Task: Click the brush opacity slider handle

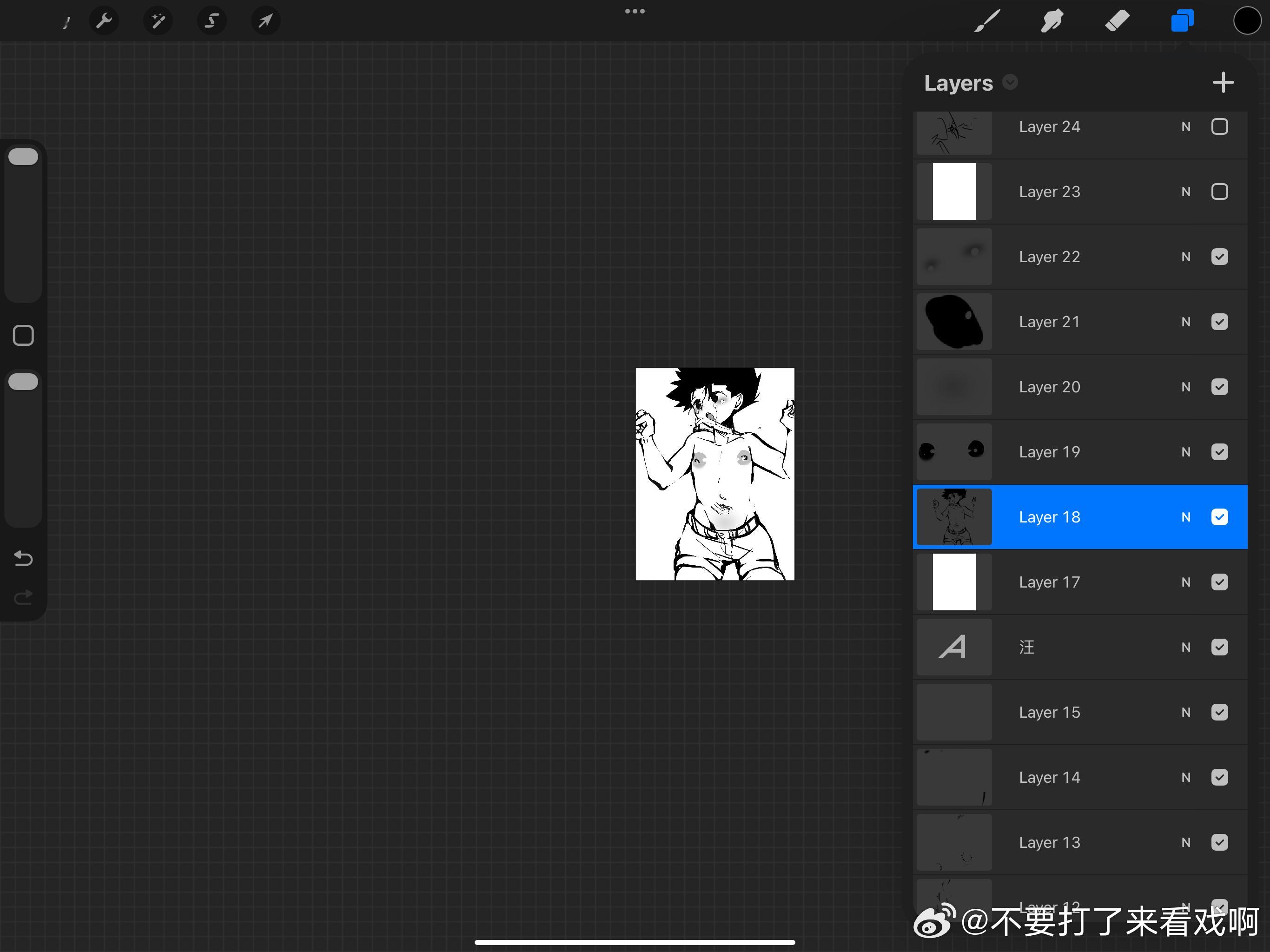Action: pyautogui.click(x=23, y=382)
